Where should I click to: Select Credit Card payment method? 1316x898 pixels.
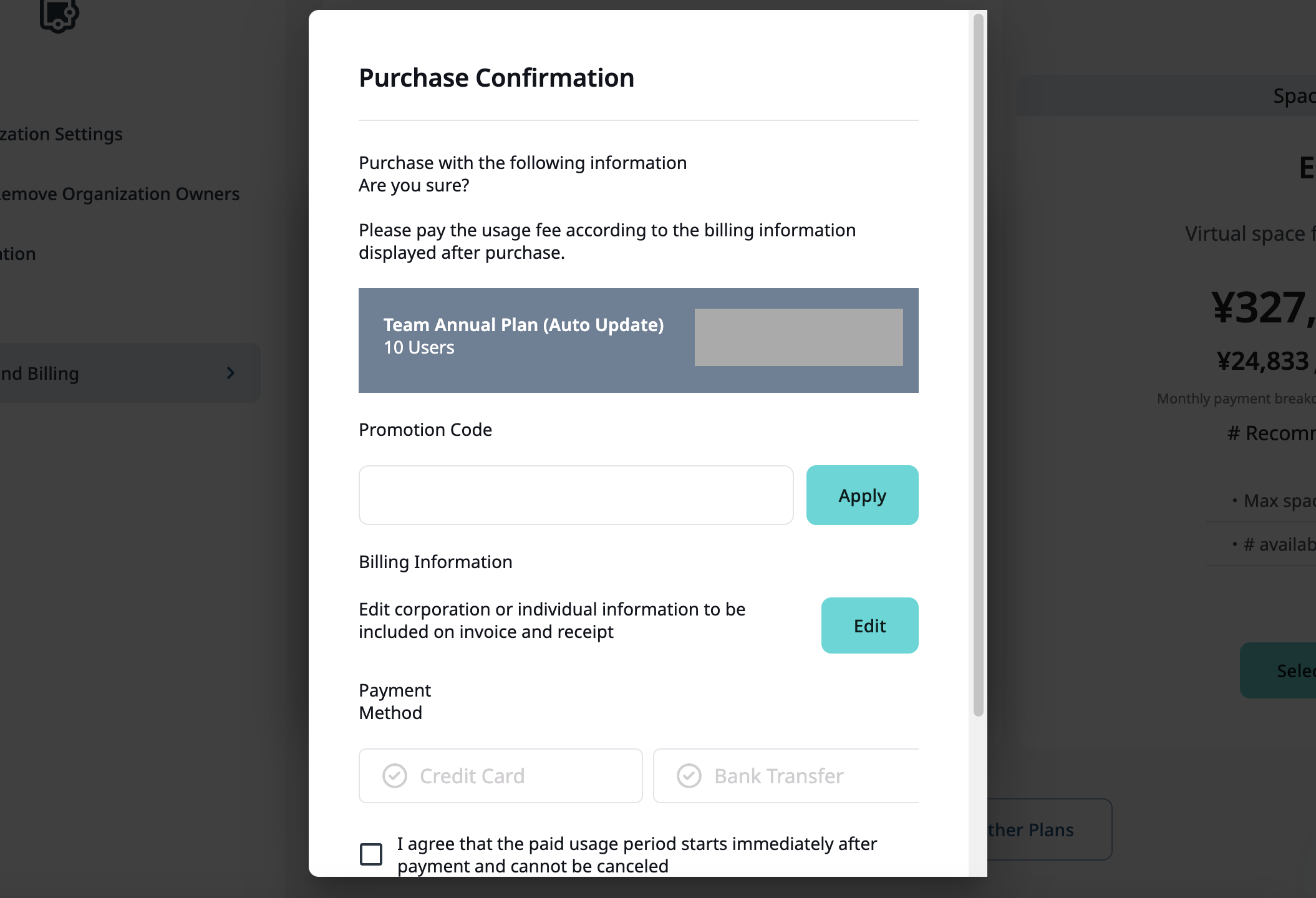(500, 776)
